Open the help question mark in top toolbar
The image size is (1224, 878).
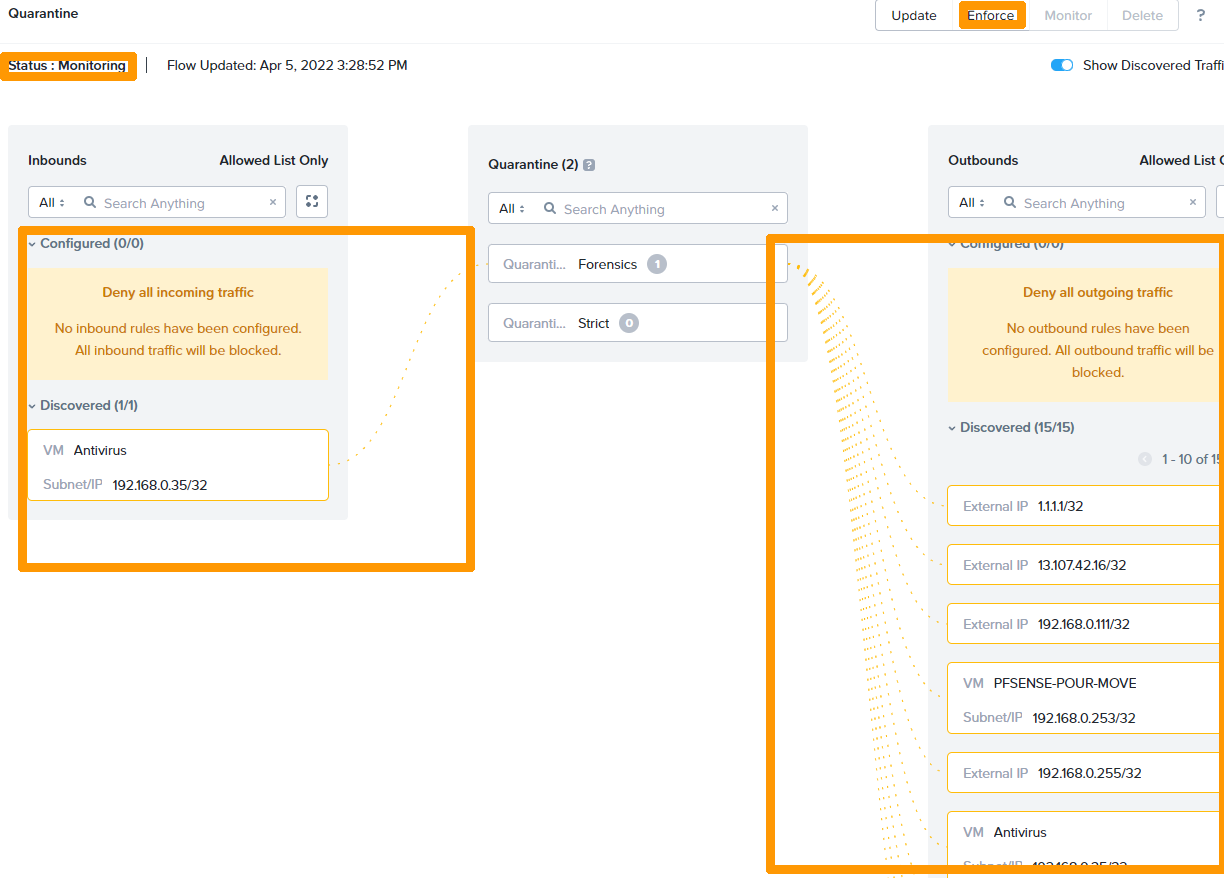[x=1200, y=15]
